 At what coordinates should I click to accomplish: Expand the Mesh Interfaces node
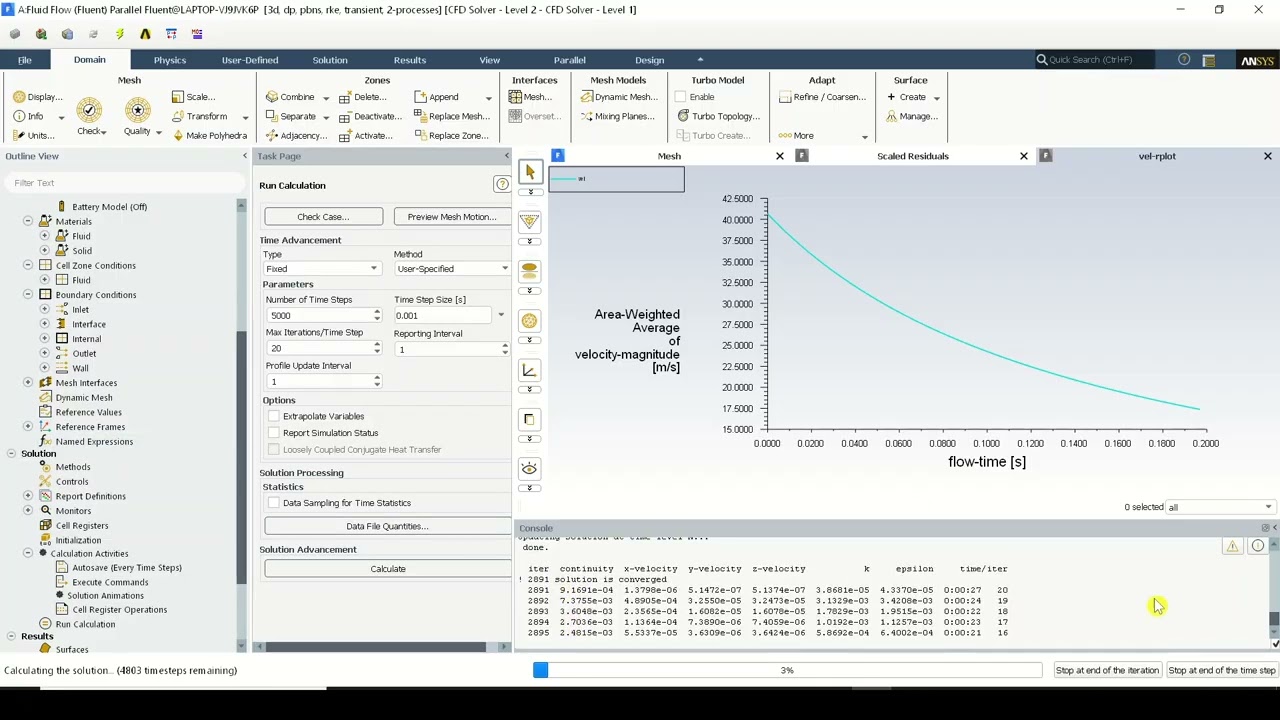(x=28, y=383)
